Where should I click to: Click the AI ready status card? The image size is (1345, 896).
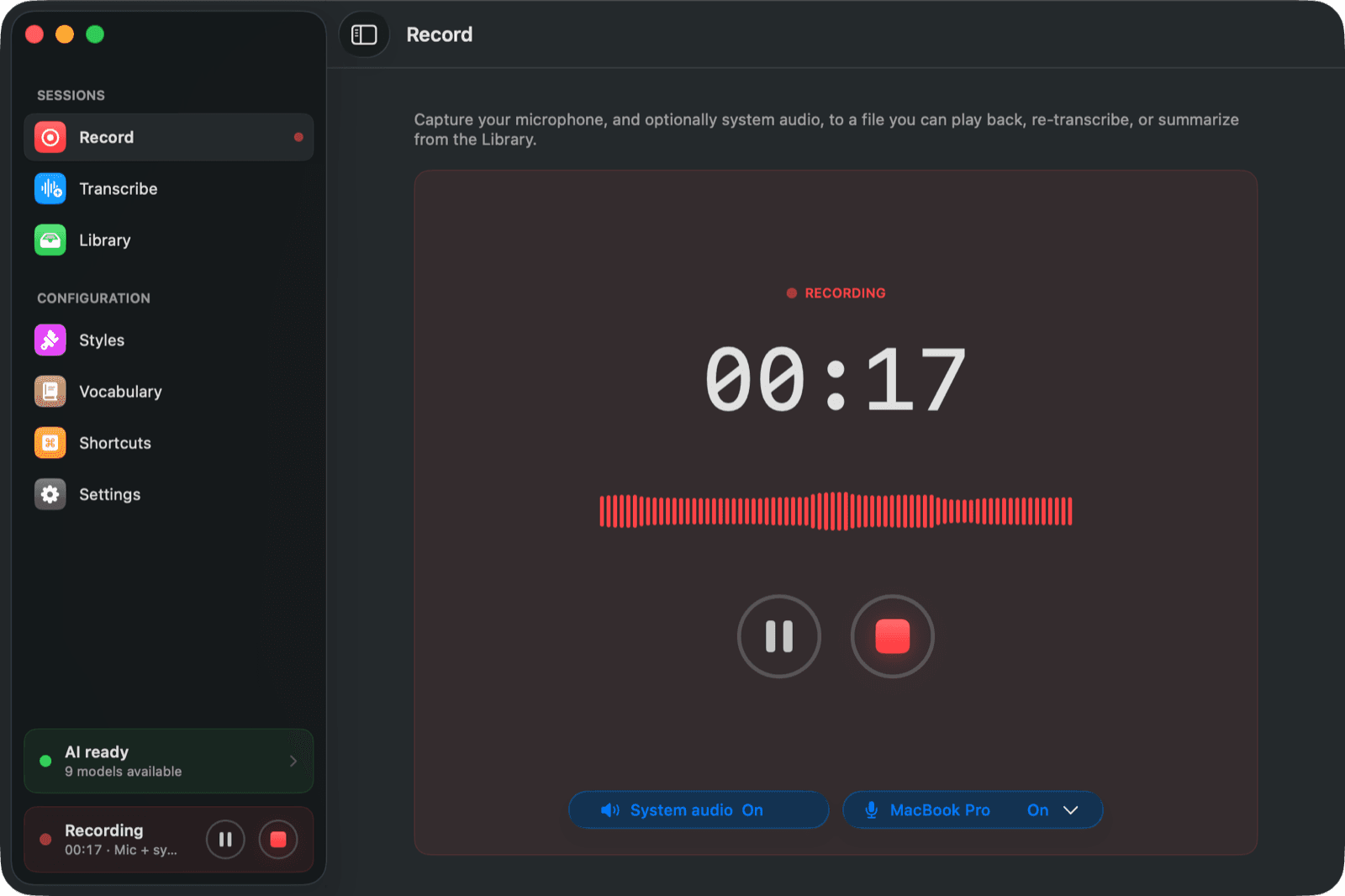pos(169,761)
